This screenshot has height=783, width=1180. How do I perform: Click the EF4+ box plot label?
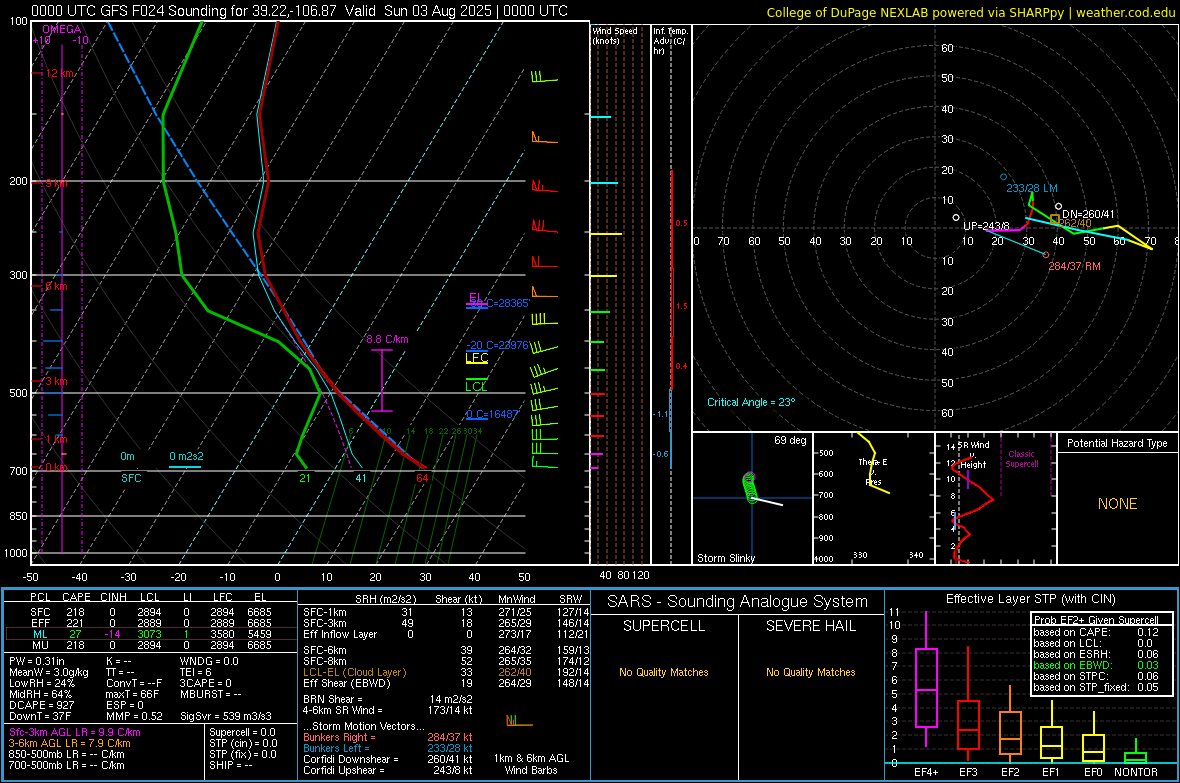tap(926, 772)
